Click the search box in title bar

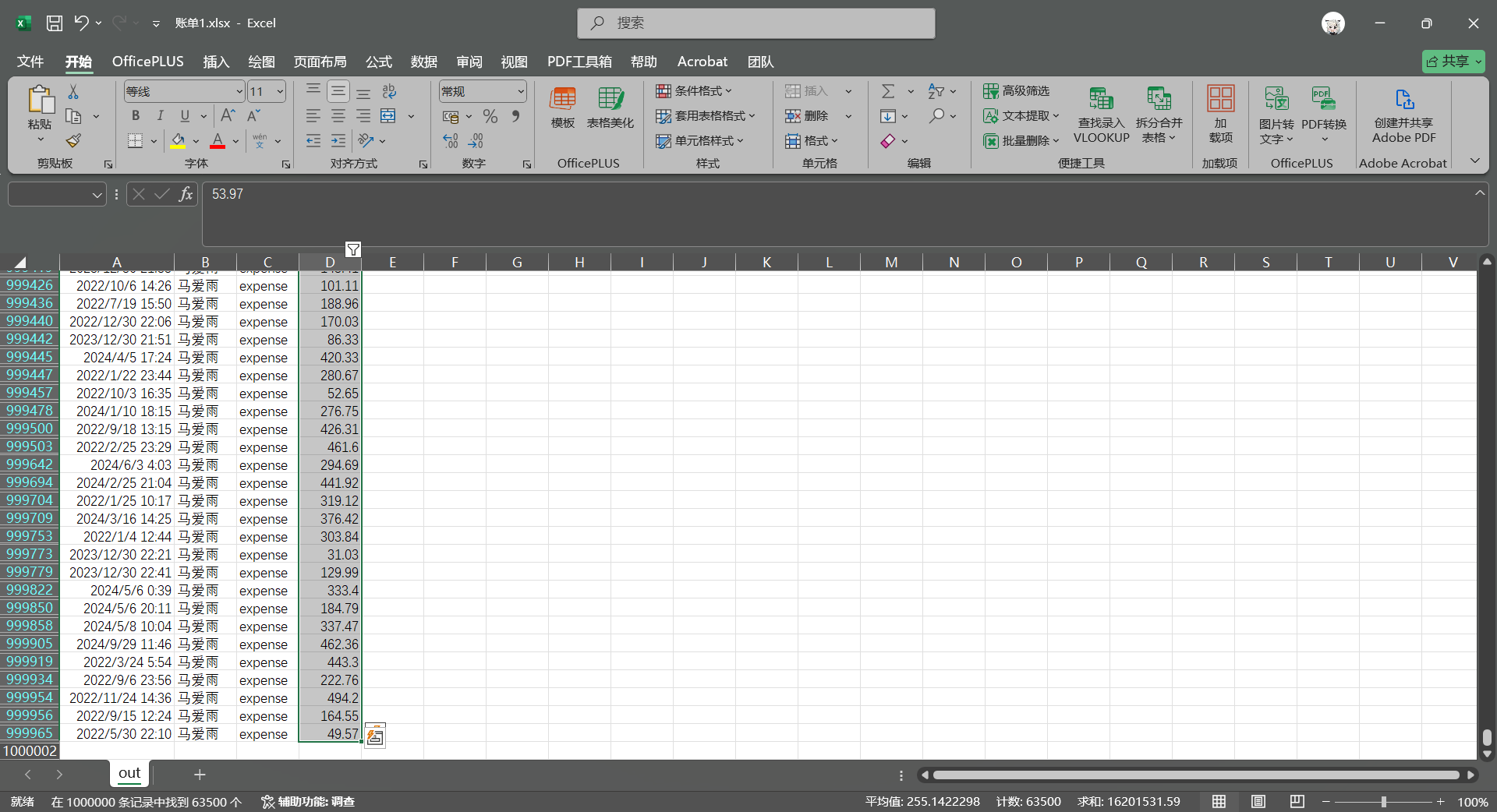pyautogui.click(x=756, y=23)
